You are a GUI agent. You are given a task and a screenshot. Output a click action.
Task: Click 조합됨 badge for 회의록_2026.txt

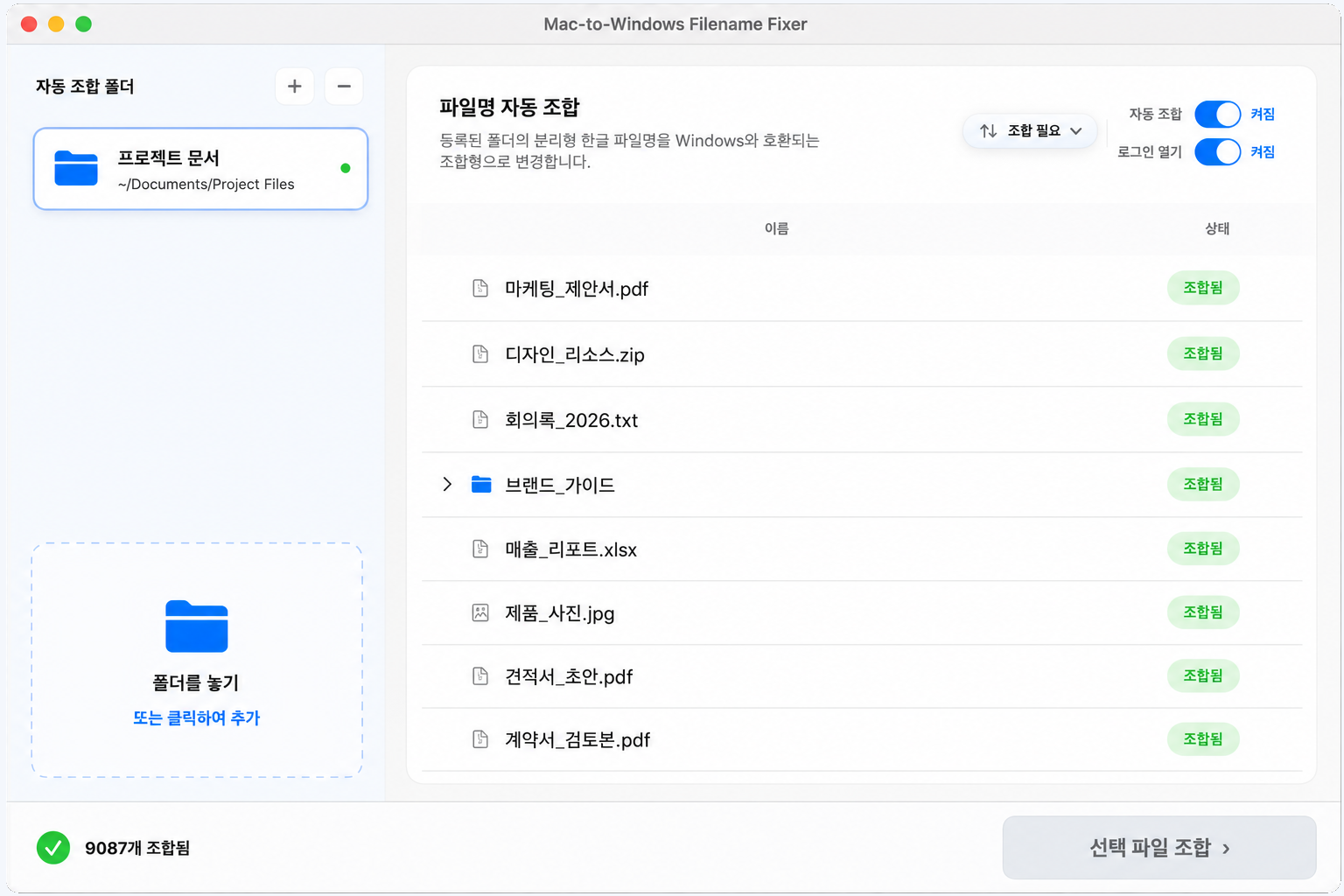pos(1203,419)
